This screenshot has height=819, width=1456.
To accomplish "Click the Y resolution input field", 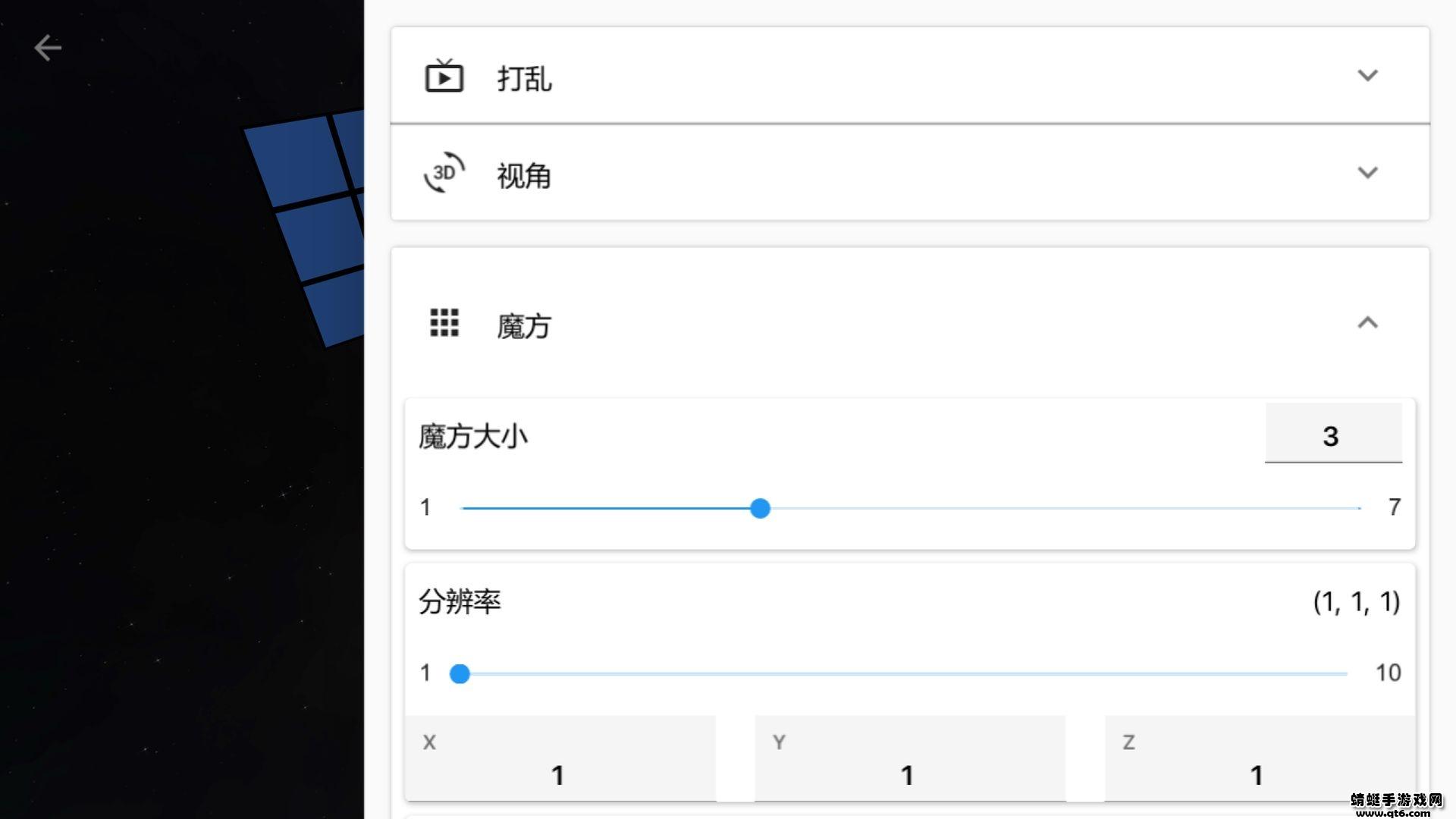I will 909,760.
